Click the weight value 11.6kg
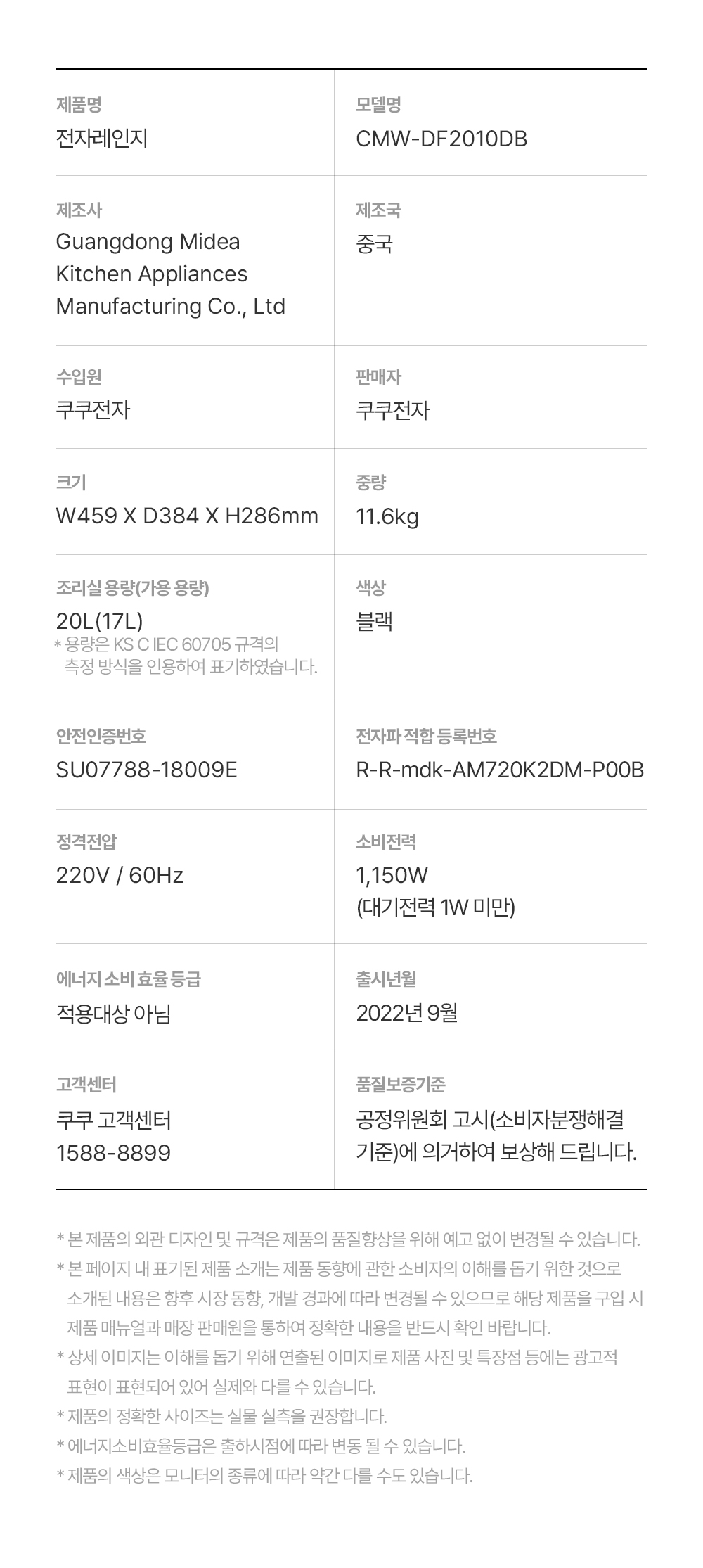This screenshot has width=703, height=1568. click(x=387, y=517)
